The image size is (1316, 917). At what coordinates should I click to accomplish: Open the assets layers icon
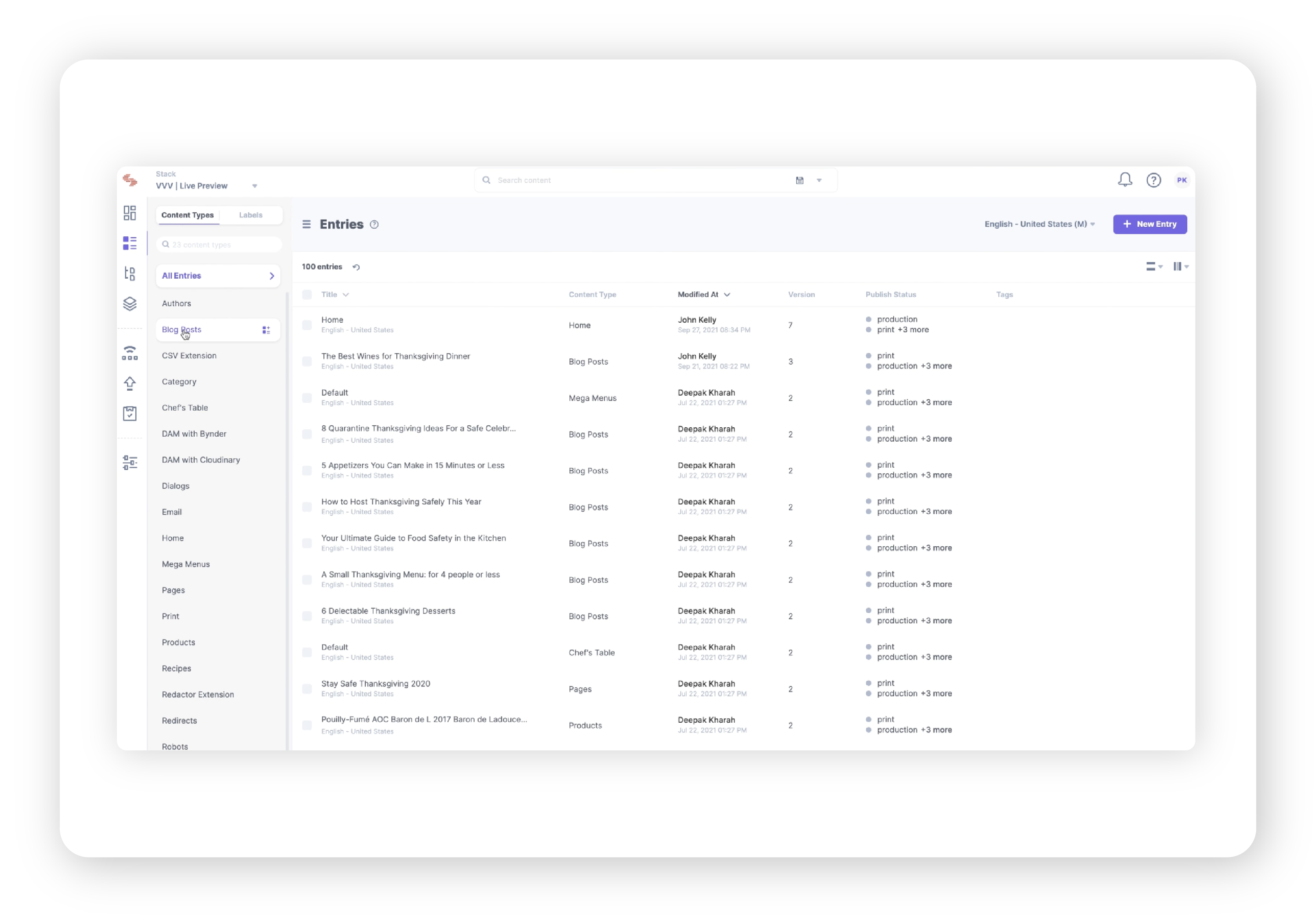(130, 304)
